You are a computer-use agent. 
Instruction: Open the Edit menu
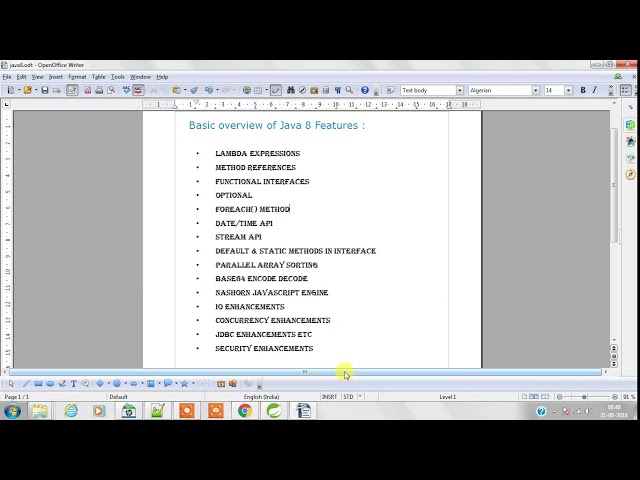(21, 77)
